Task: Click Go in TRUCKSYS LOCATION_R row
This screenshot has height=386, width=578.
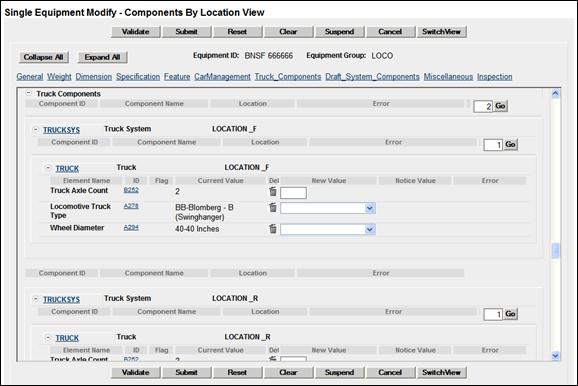Action: (x=511, y=314)
